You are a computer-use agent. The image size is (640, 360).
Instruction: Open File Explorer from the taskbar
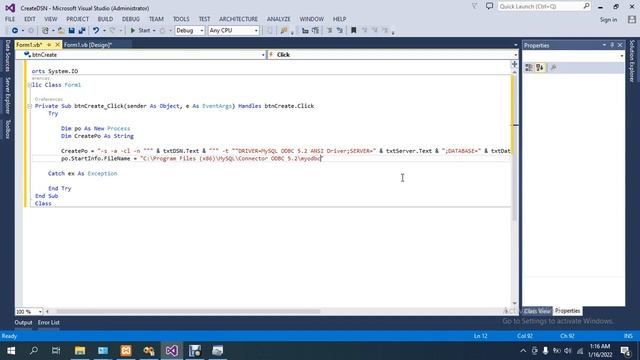pos(80,351)
